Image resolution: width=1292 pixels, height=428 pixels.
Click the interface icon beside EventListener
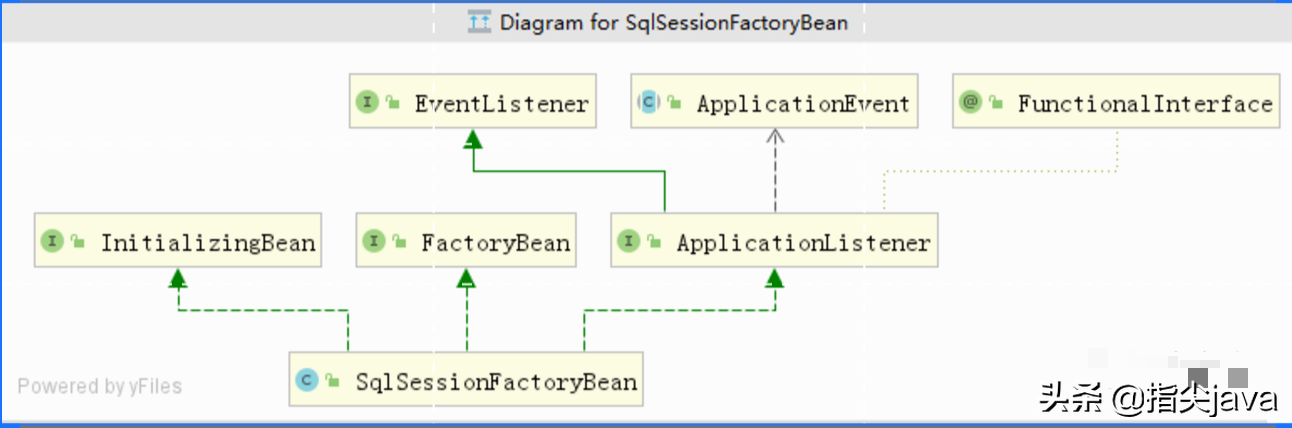point(367,102)
